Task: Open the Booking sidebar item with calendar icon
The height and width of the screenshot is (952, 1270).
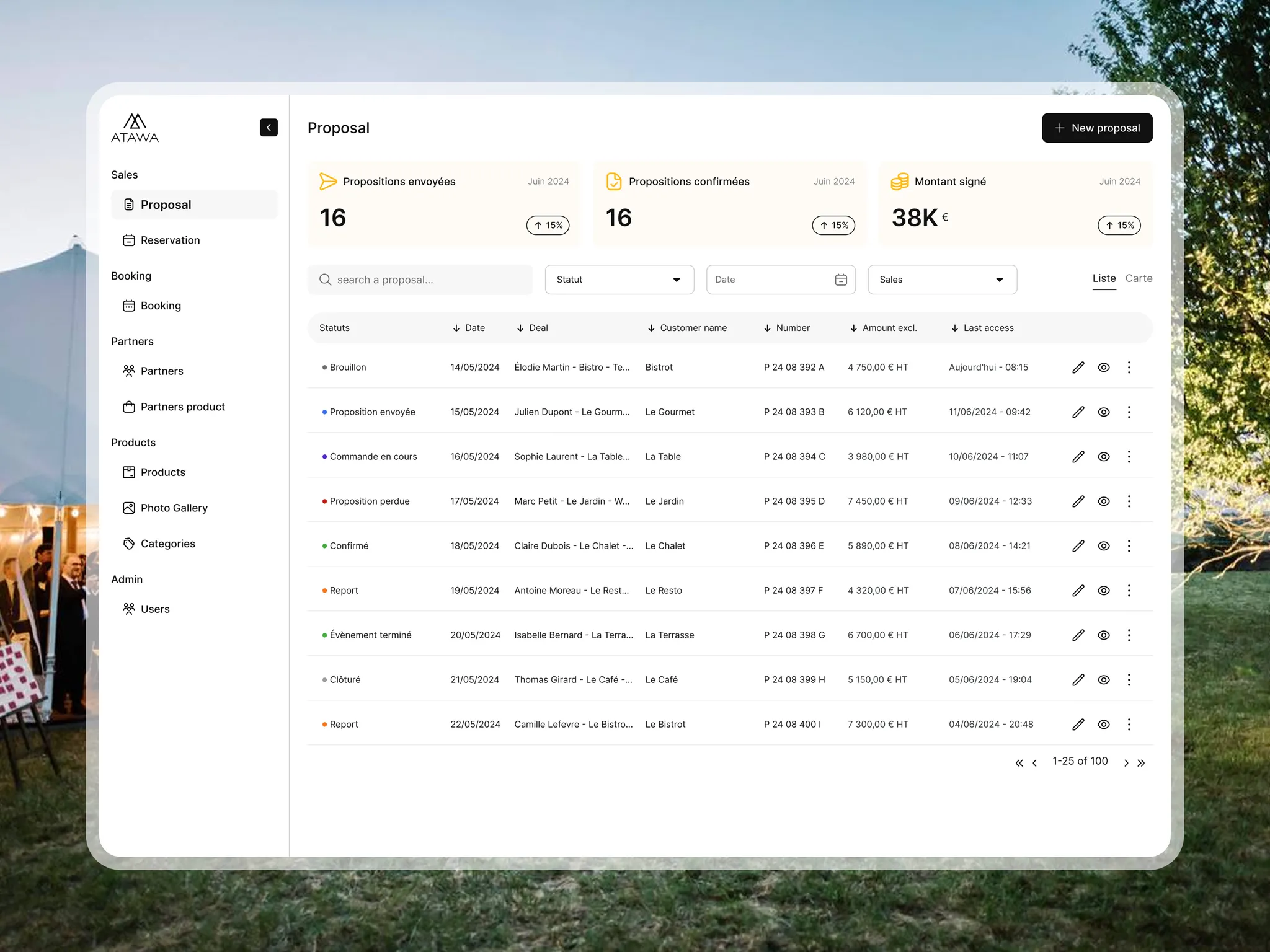Action: (x=194, y=306)
